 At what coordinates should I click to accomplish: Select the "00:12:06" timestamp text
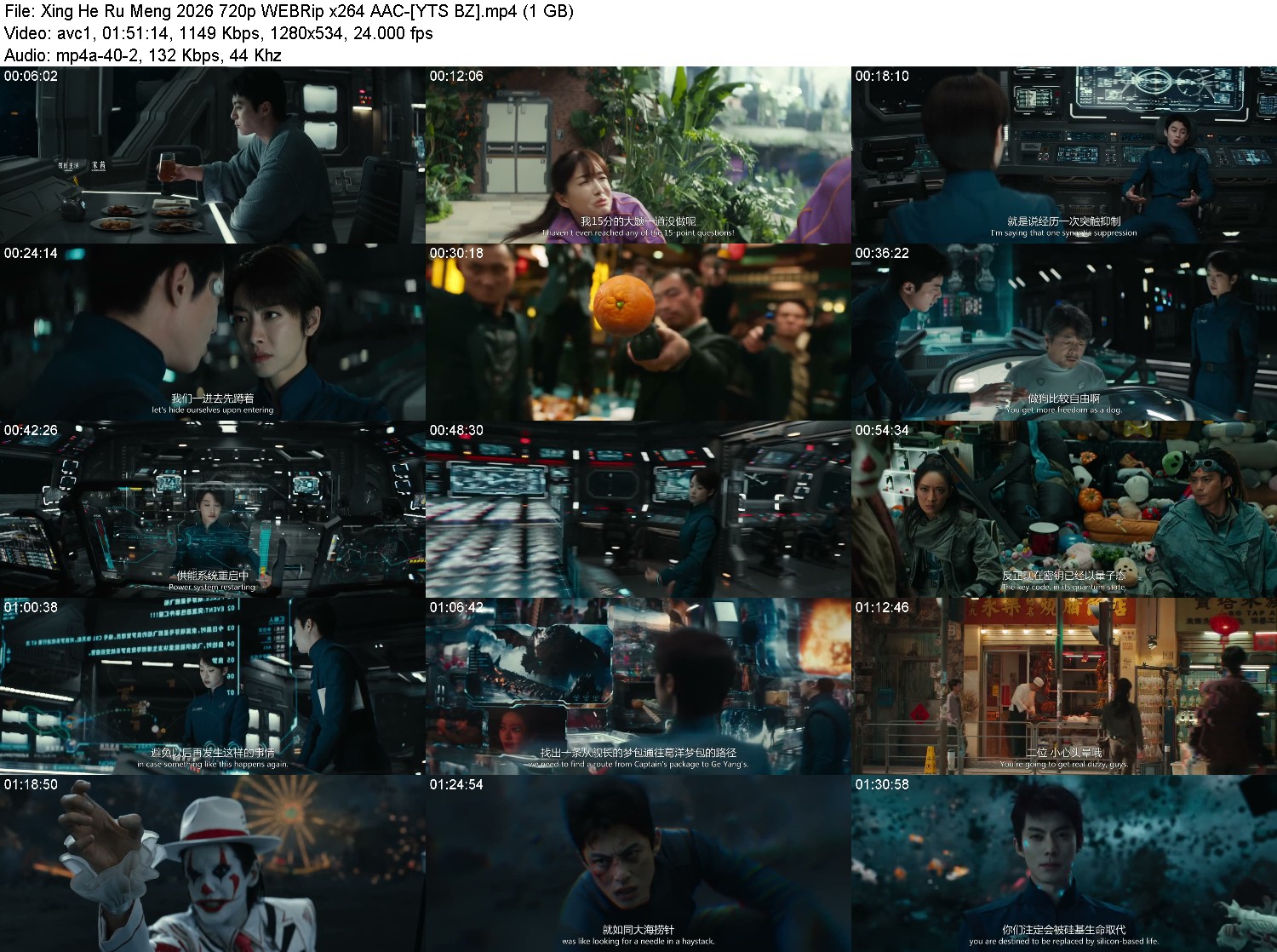click(x=456, y=76)
